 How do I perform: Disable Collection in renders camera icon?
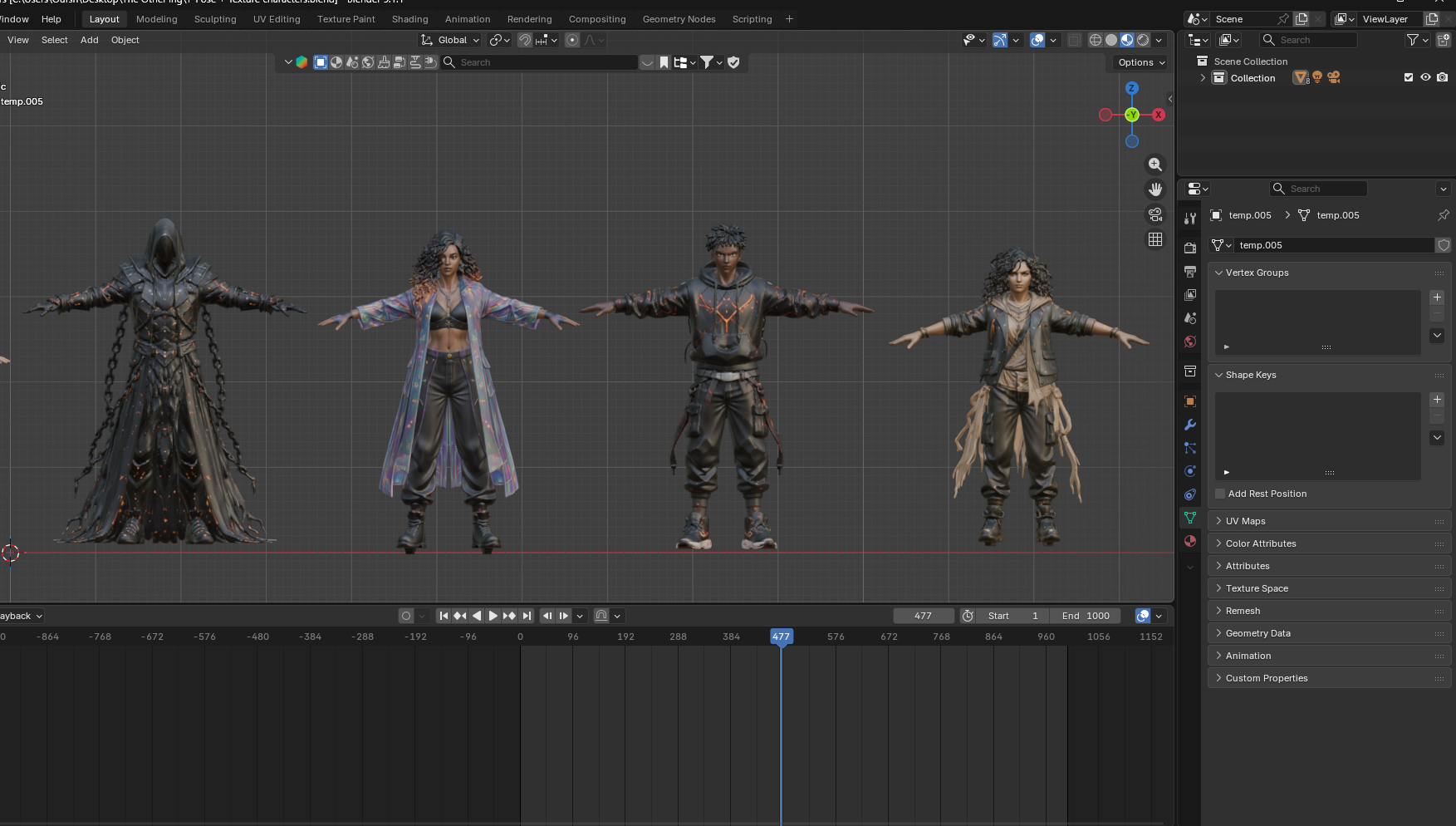coord(1442,77)
